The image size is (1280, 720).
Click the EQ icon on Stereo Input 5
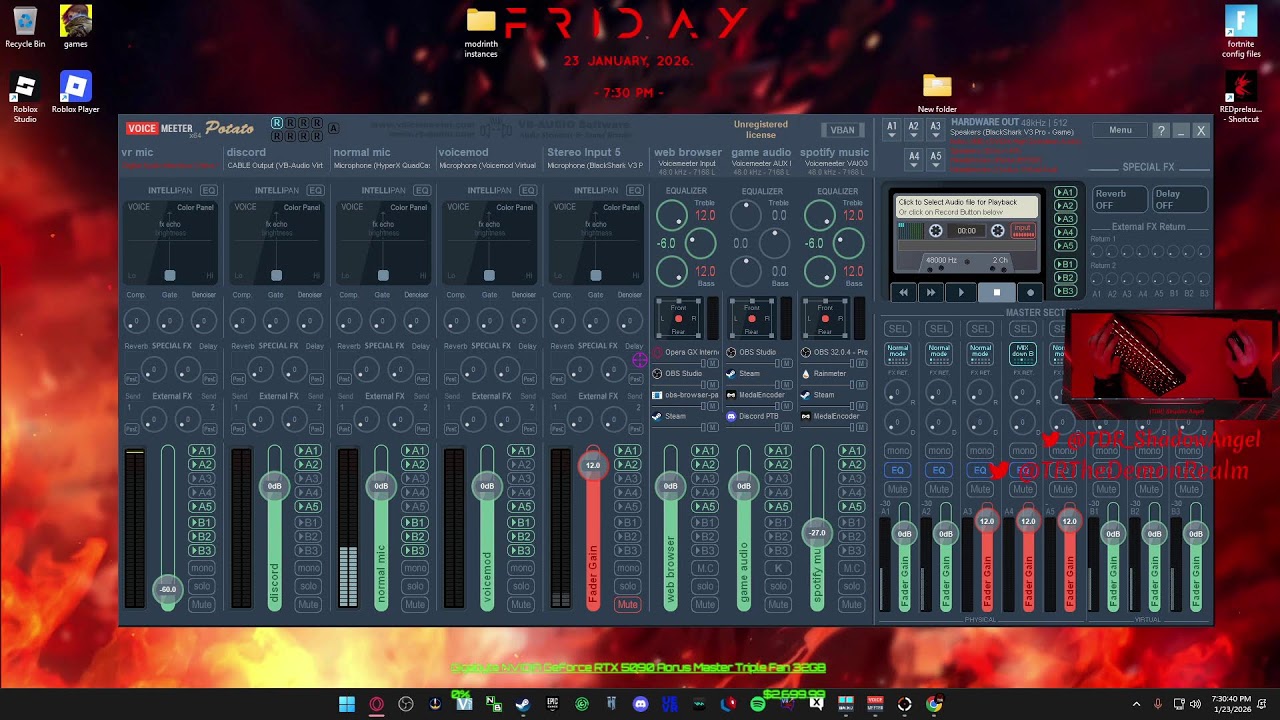click(x=635, y=190)
